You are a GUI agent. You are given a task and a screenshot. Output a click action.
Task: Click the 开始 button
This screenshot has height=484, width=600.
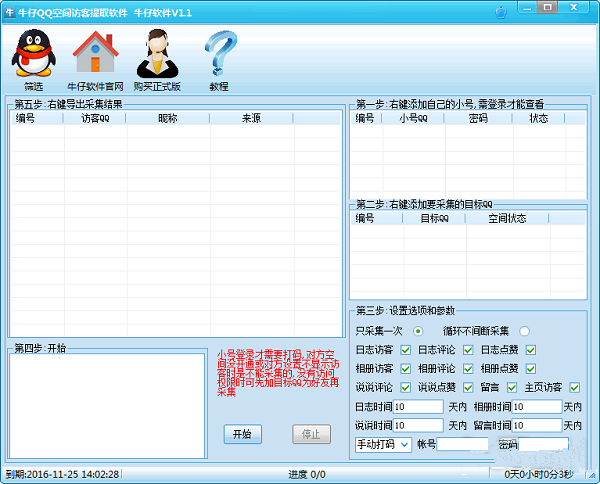[x=243, y=434]
